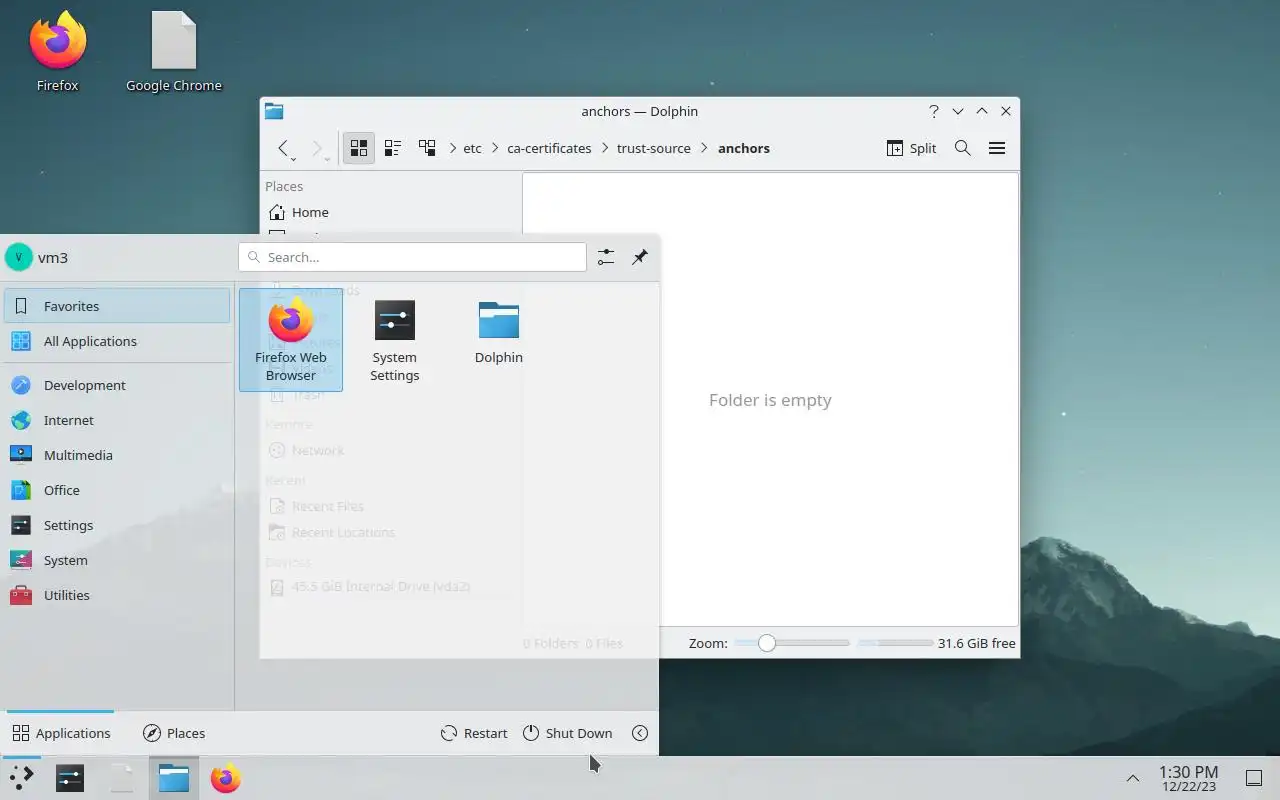Click anchors in the breadcrumb
Screen dimensions: 1280x800
click(744, 148)
